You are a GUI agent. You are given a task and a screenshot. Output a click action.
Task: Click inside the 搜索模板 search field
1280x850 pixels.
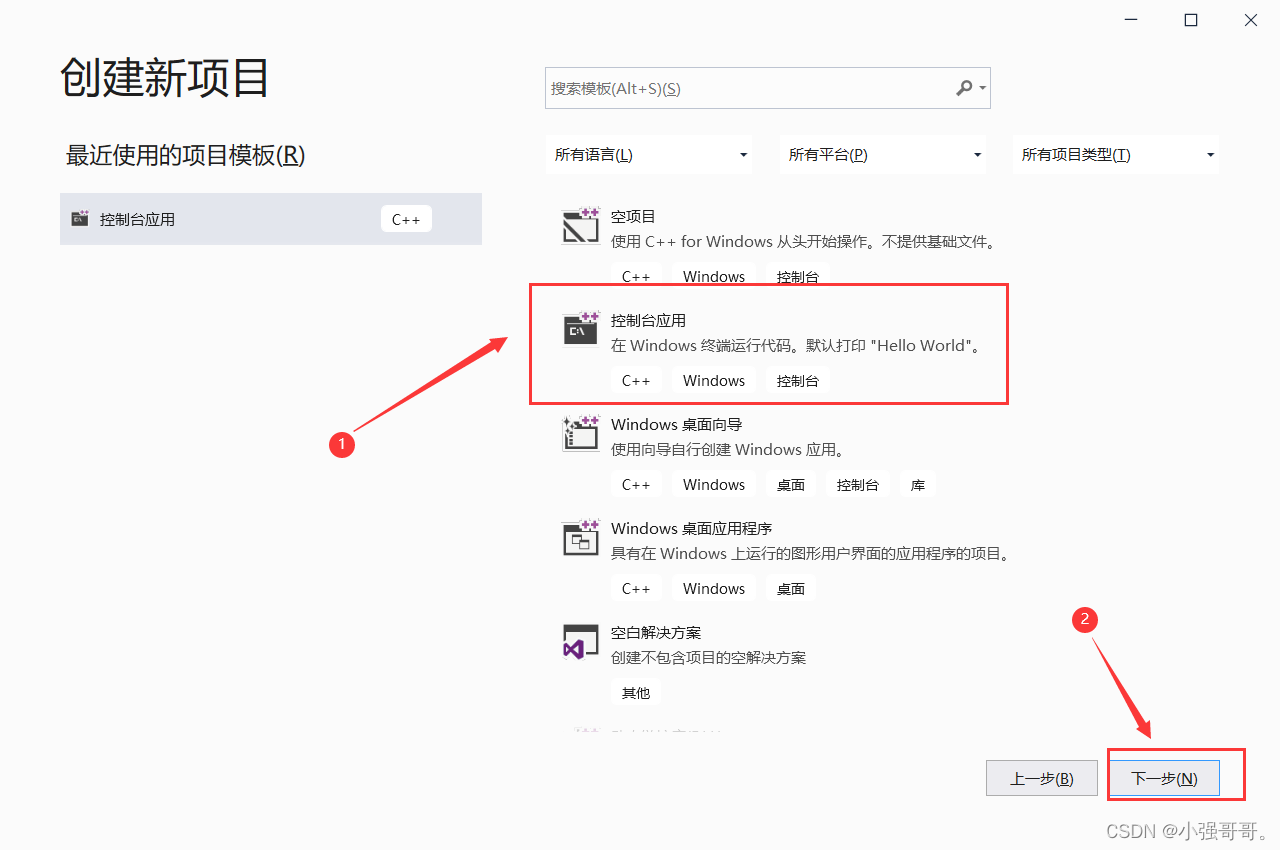point(750,88)
